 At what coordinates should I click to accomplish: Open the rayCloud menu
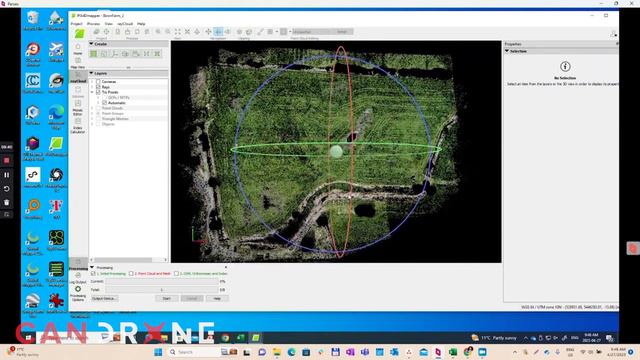125,24
